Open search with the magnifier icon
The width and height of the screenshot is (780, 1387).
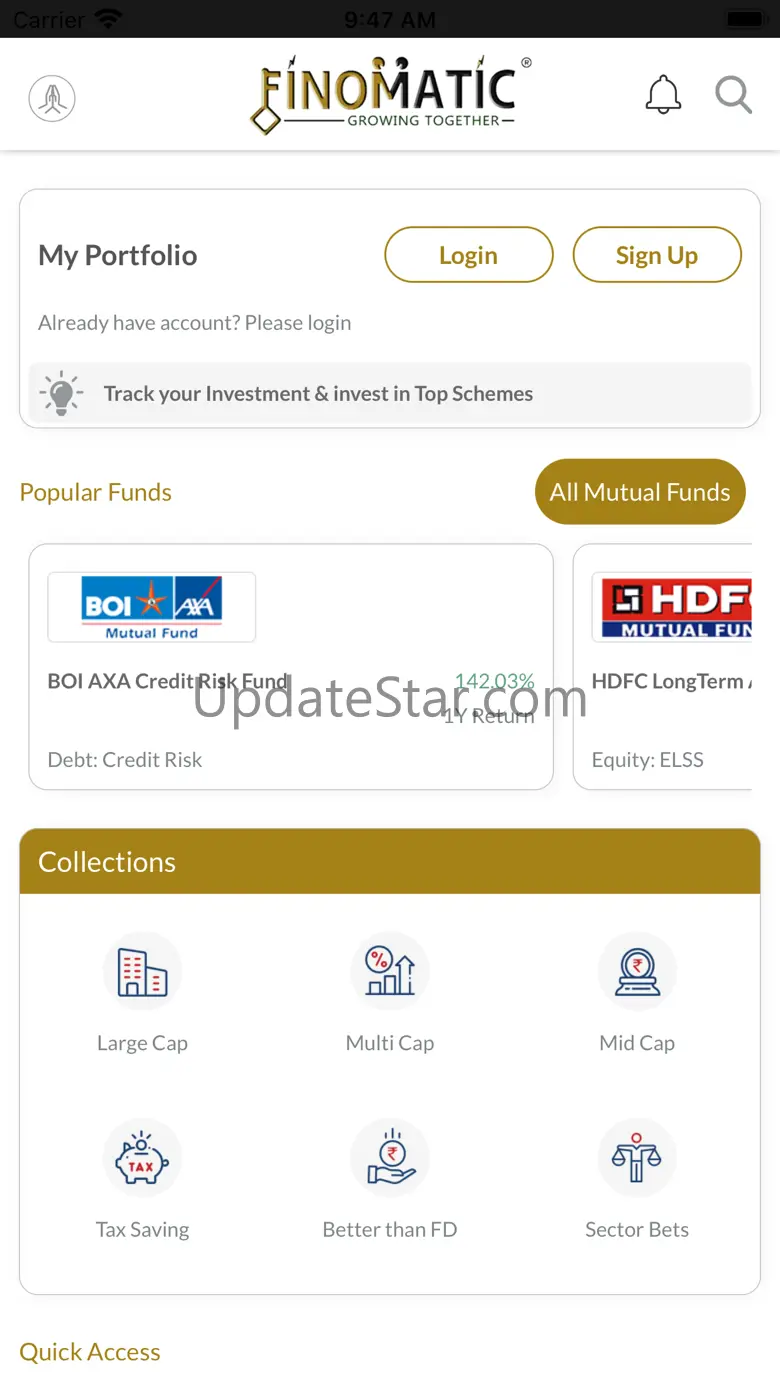click(x=733, y=96)
